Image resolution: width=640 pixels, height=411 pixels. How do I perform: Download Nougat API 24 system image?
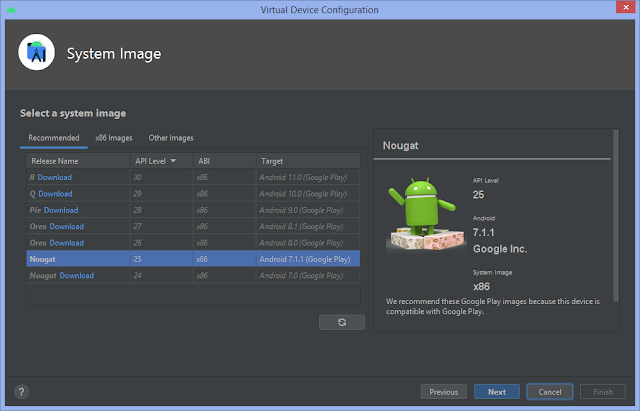click(x=77, y=275)
